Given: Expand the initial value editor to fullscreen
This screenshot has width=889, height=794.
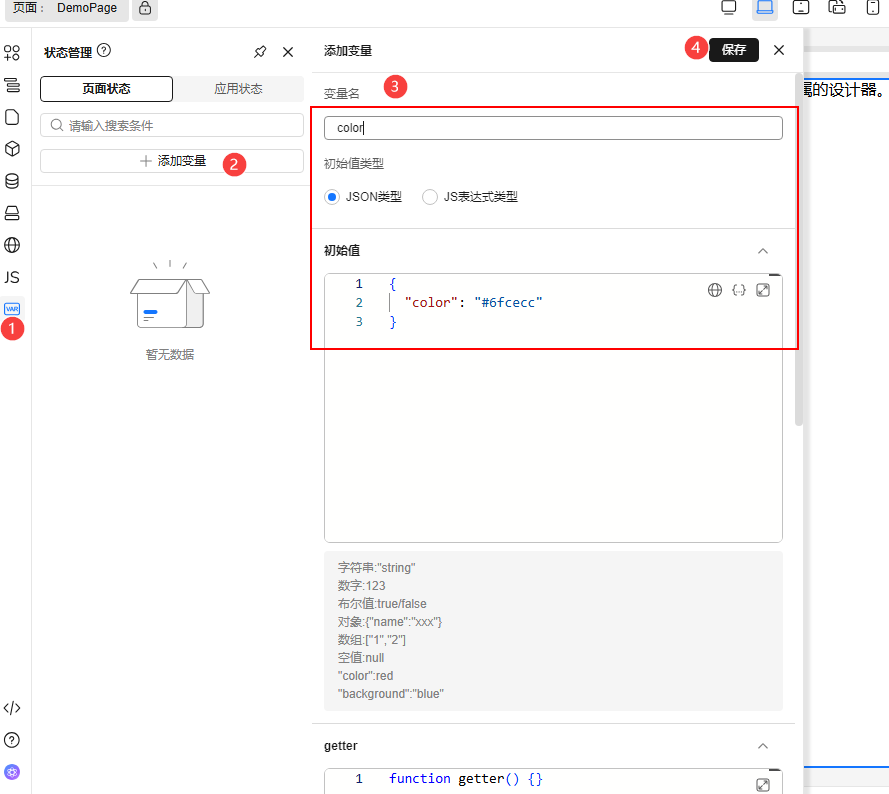Looking at the screenshot, I should click(x=763, y=290).
